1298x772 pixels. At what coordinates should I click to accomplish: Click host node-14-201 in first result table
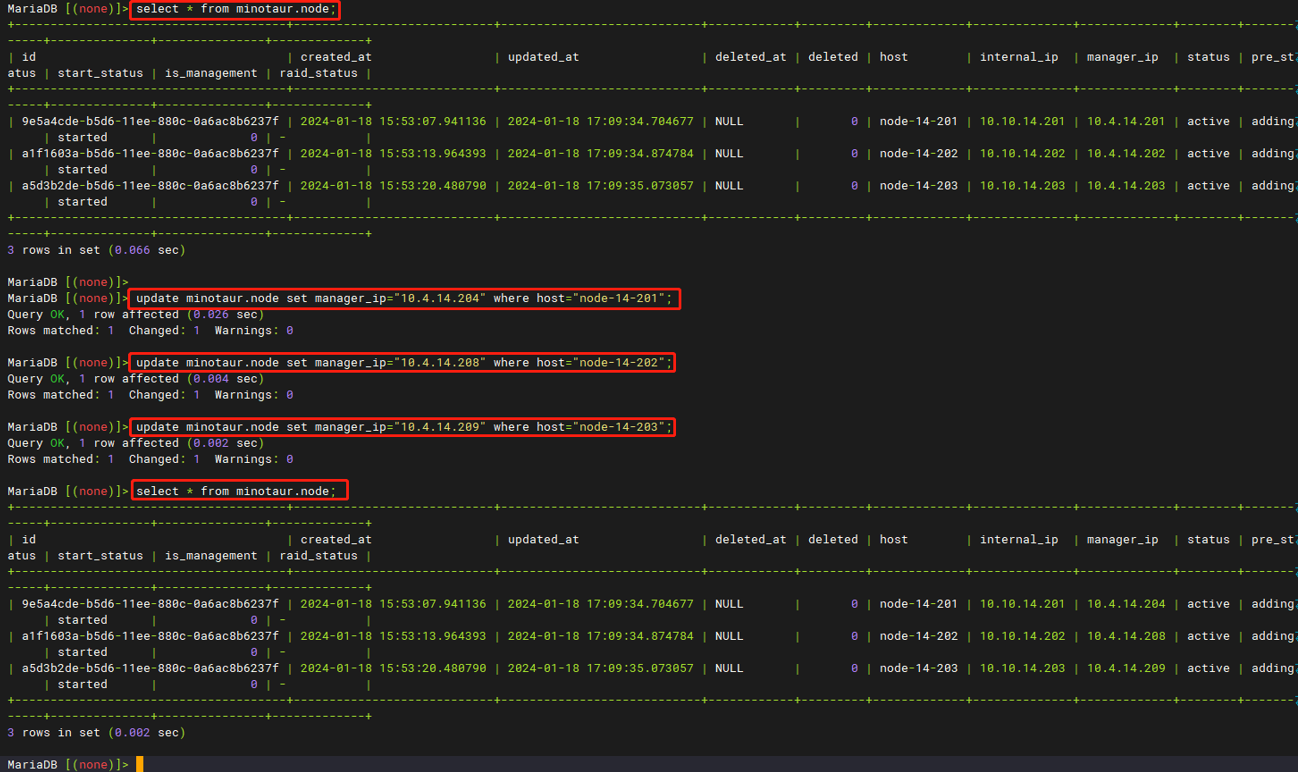click(919, 121)
